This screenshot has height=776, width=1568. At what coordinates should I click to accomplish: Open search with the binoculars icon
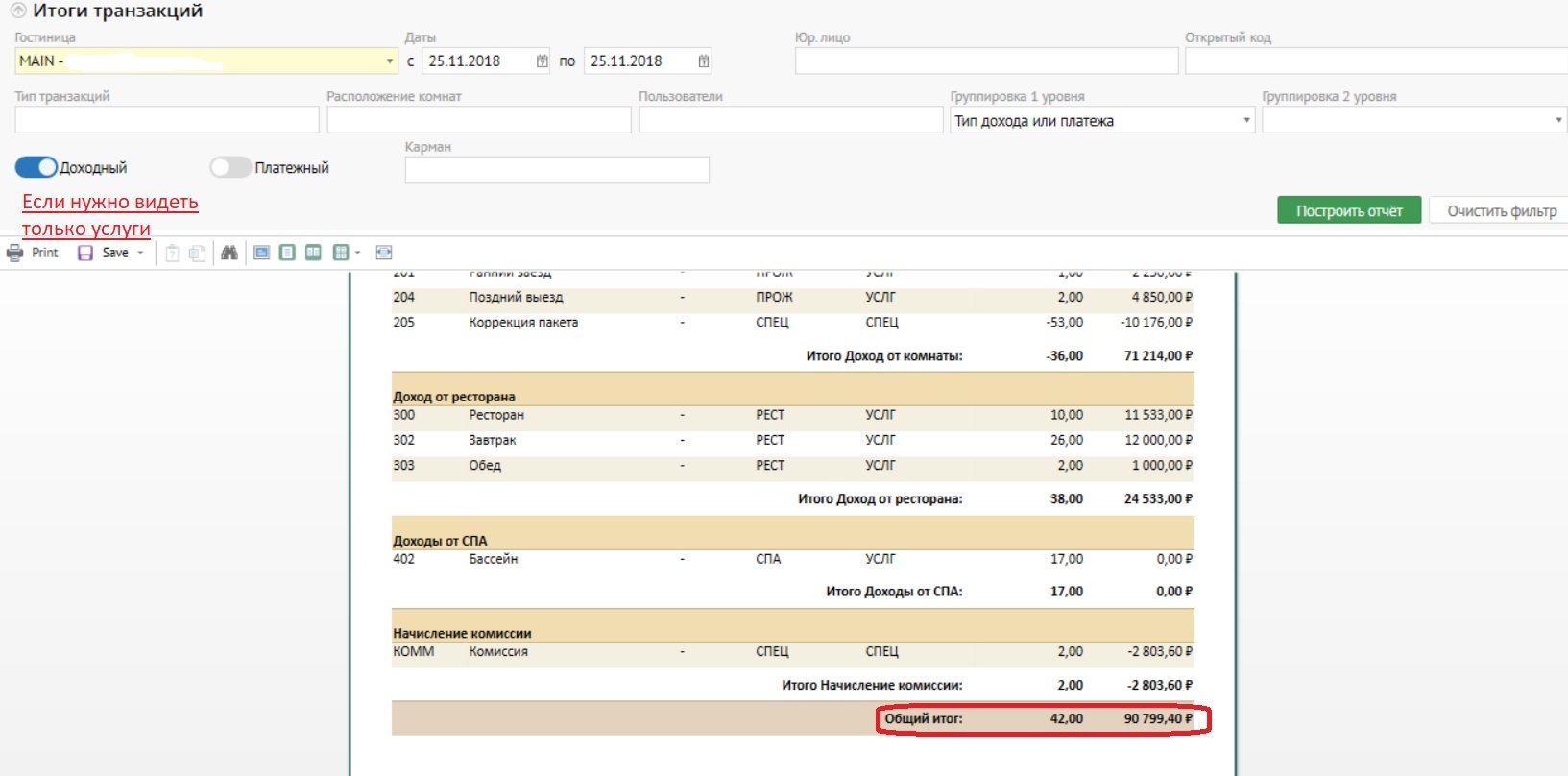[x=229, y=253]
